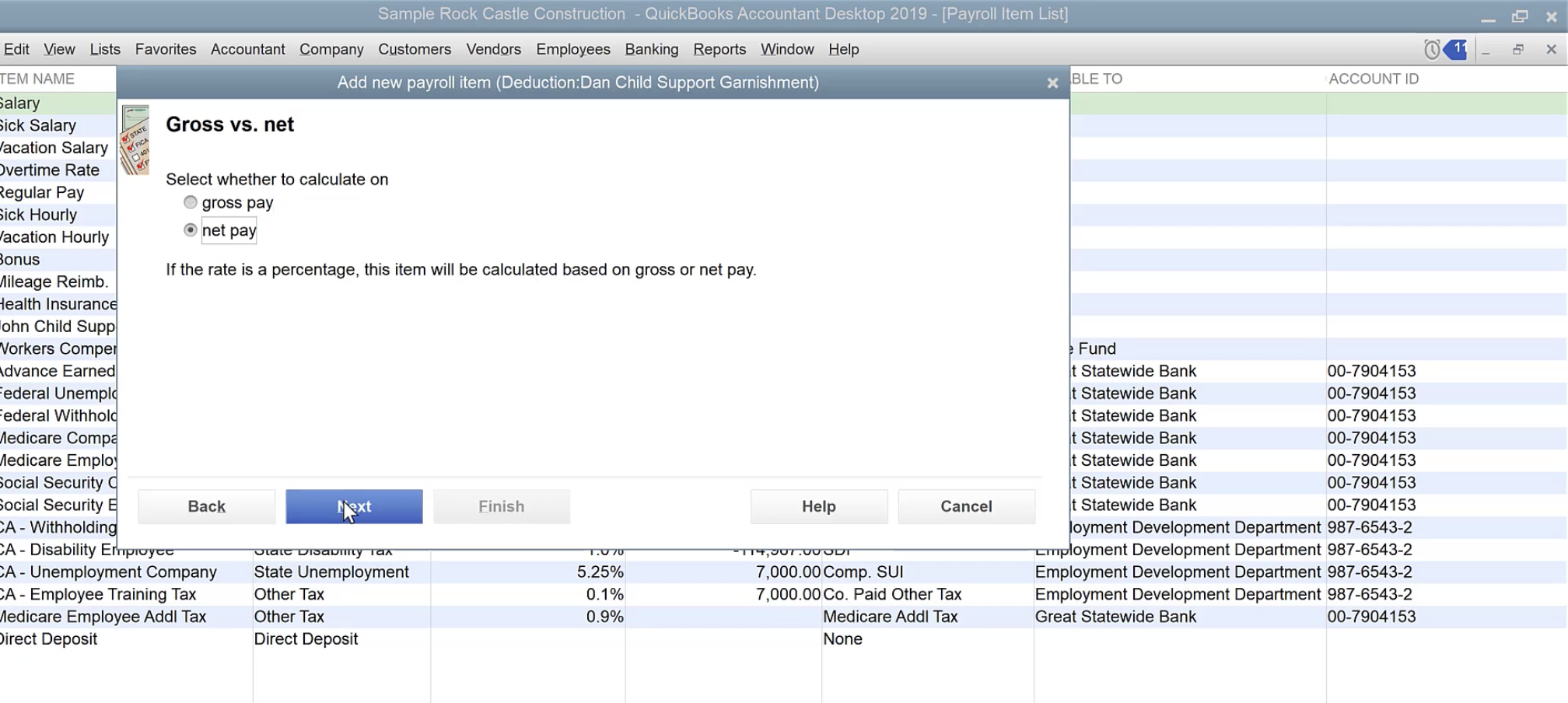Cancel the new payroll item wizard

pyautogui.click(x=966, y=507)
